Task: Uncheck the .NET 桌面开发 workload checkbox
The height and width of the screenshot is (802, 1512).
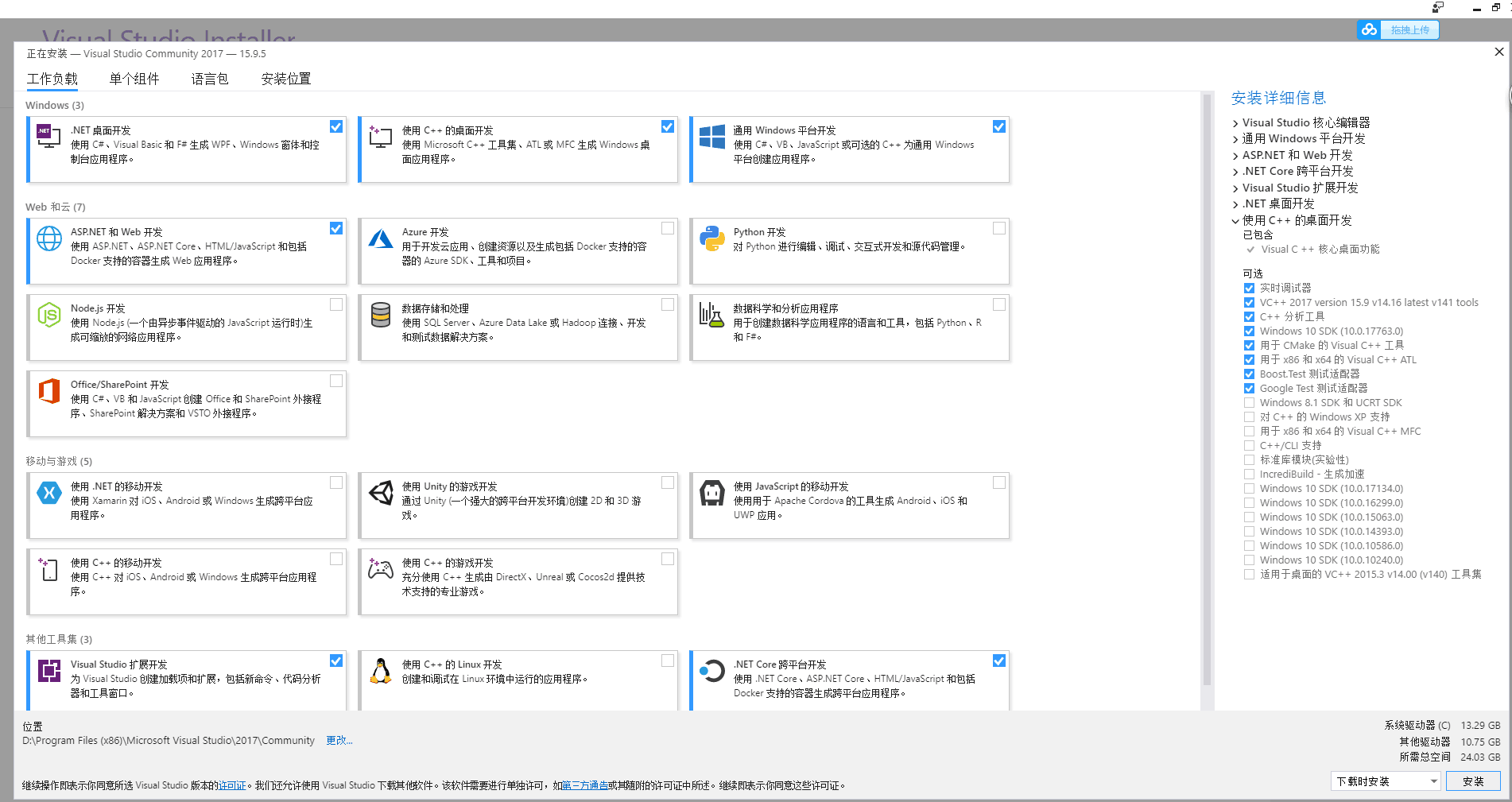Action: tap(336, 126)
